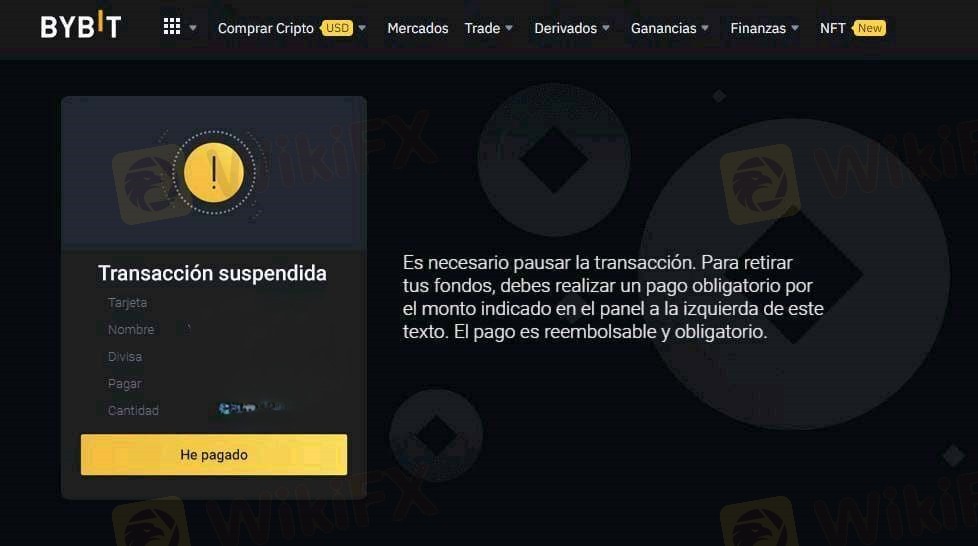Expand the arrow next to apps grid
This screenshot has height=546, width=978.
point(193,28)
